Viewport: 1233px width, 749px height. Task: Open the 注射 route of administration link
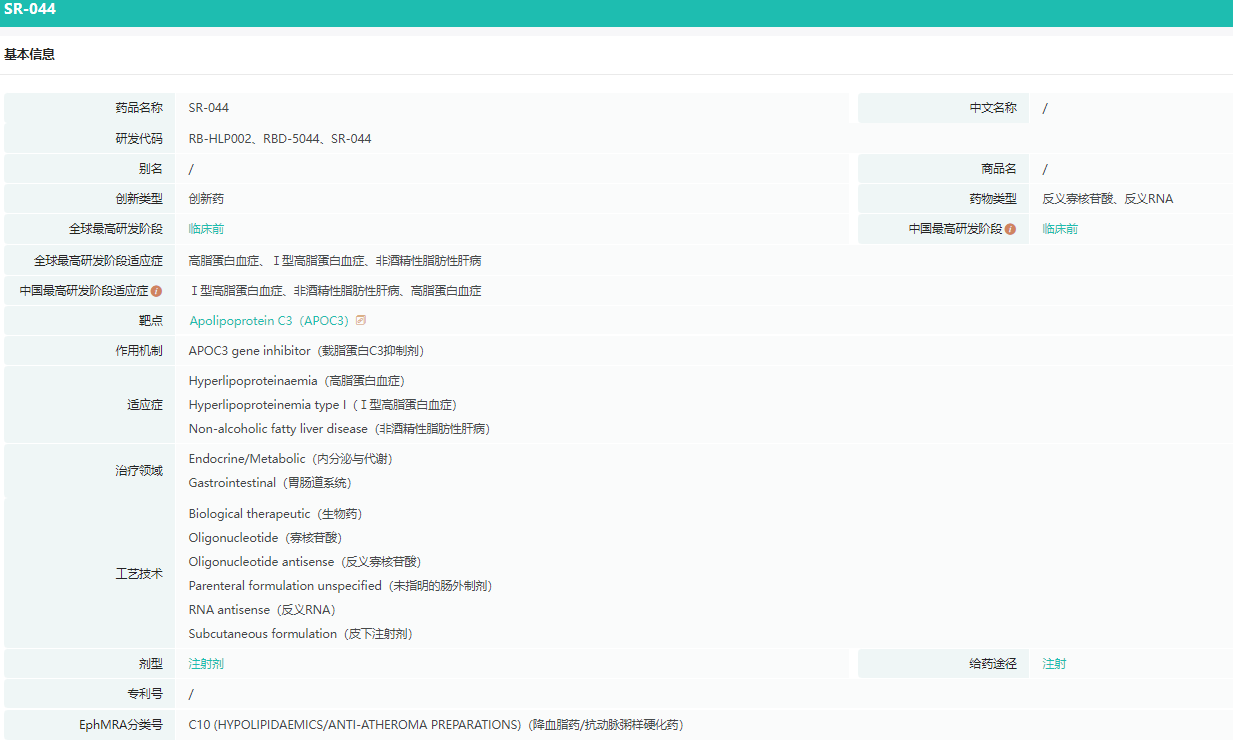(1054, 664)
